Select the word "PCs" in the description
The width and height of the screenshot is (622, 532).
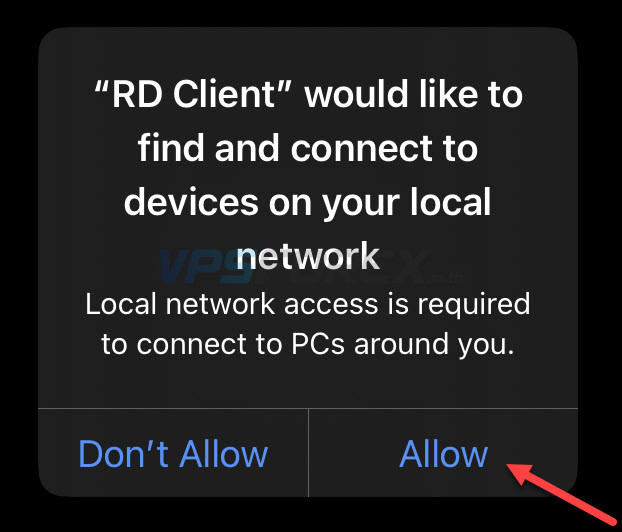coord(318,344)
